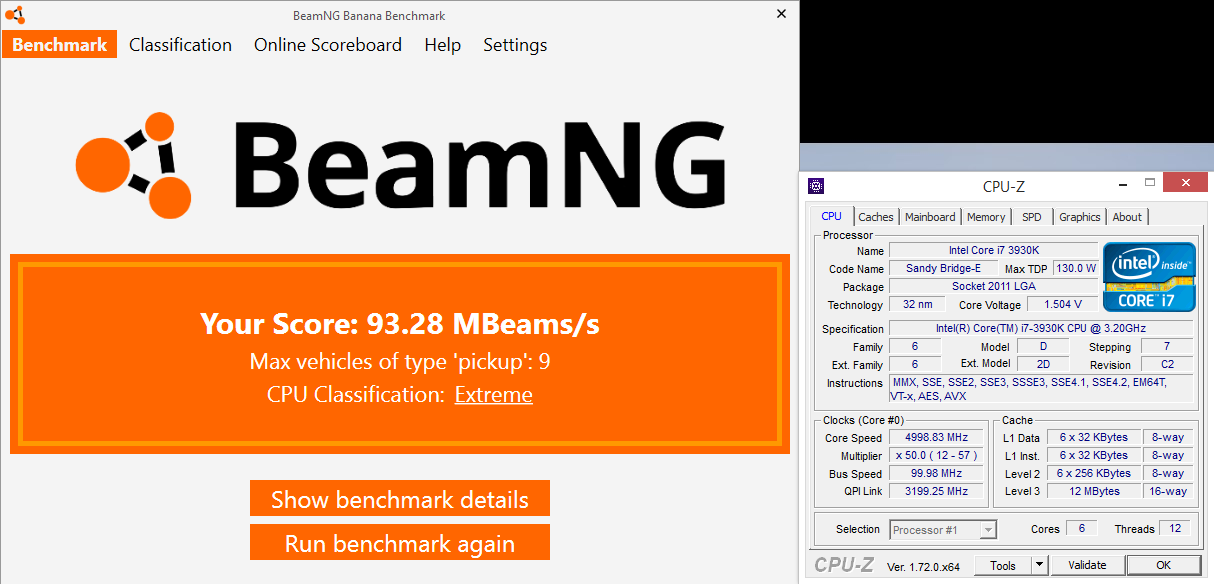Switch to the Memory tab in CPU-Z
This screenshot has width=1214, height=584.
[x=986, y=217]
